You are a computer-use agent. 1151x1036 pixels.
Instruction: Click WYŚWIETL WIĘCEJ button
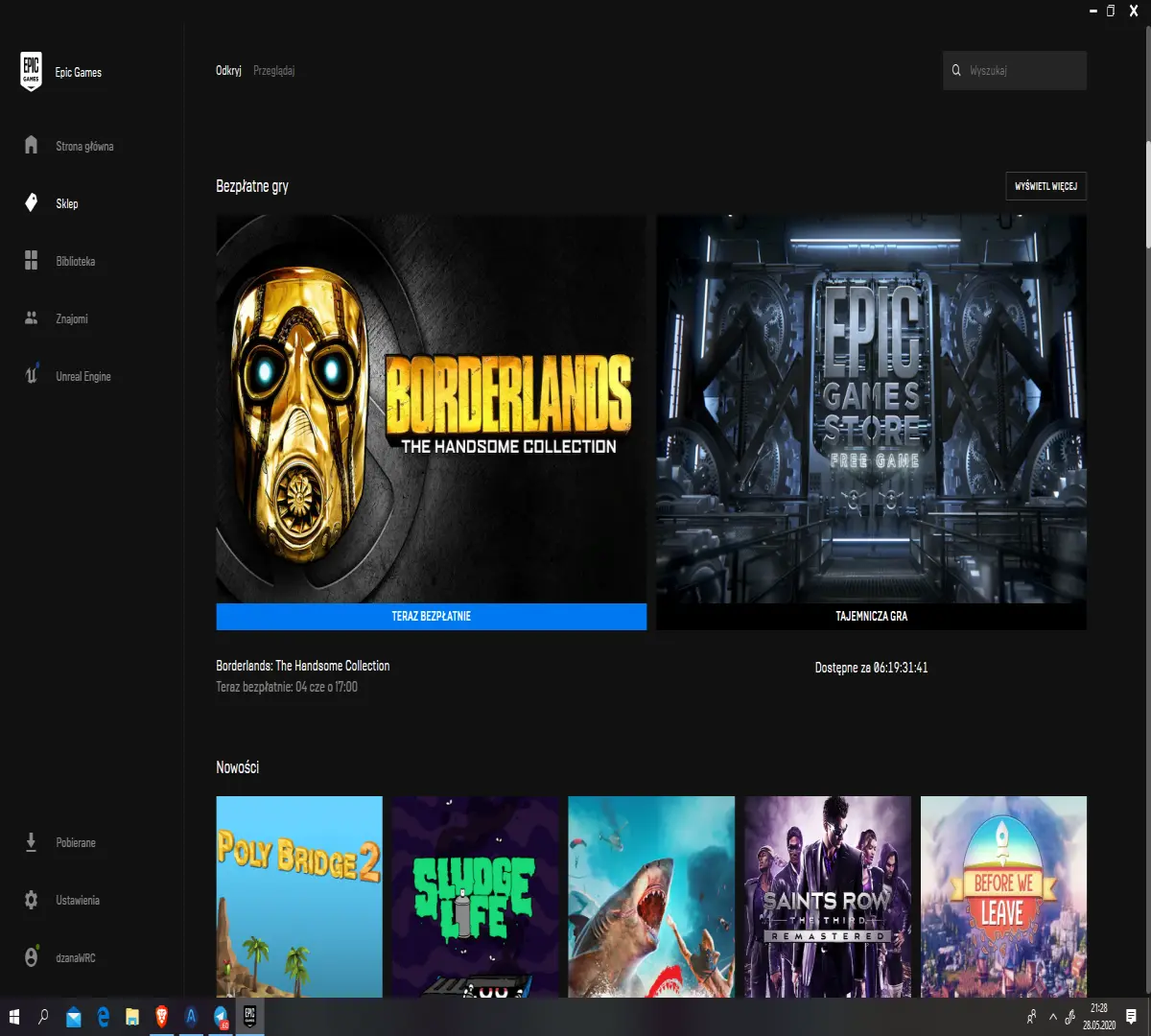pyautogui.click(x=1045, y=186)
